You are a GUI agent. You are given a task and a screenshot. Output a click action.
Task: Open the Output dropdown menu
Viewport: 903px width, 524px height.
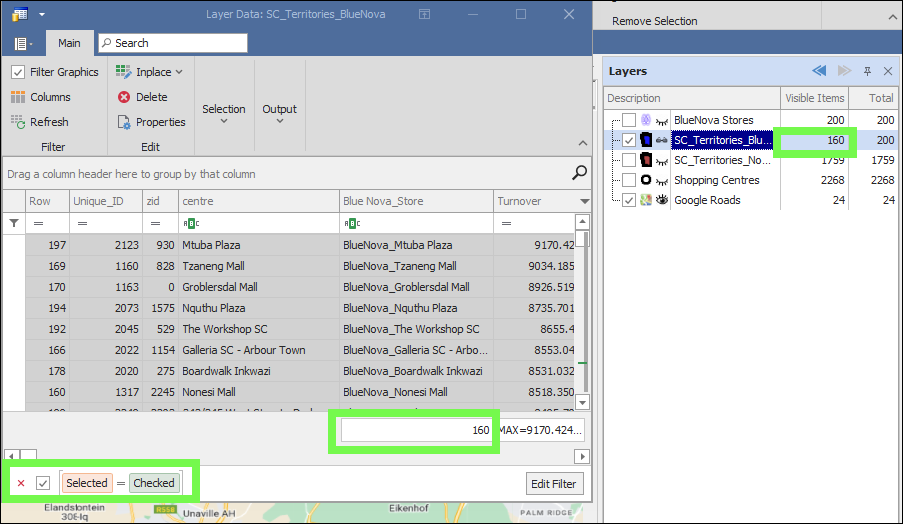coord(279,113)
